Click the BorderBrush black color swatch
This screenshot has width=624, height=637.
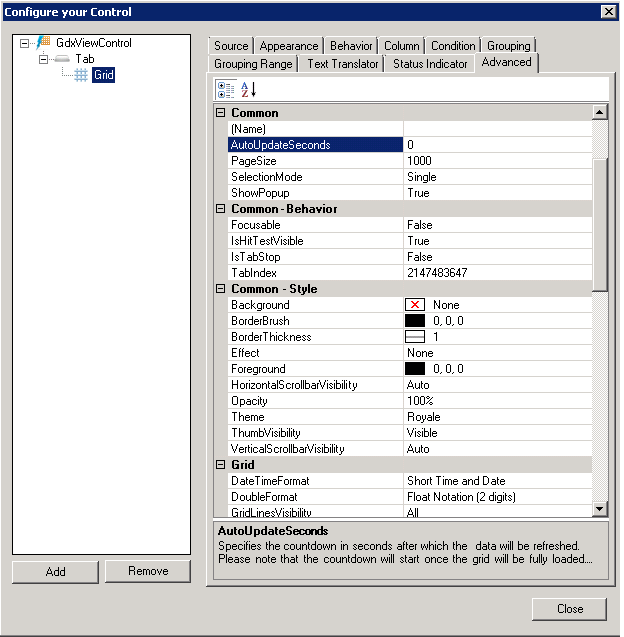pyautogui.click(x=415, y=321)
